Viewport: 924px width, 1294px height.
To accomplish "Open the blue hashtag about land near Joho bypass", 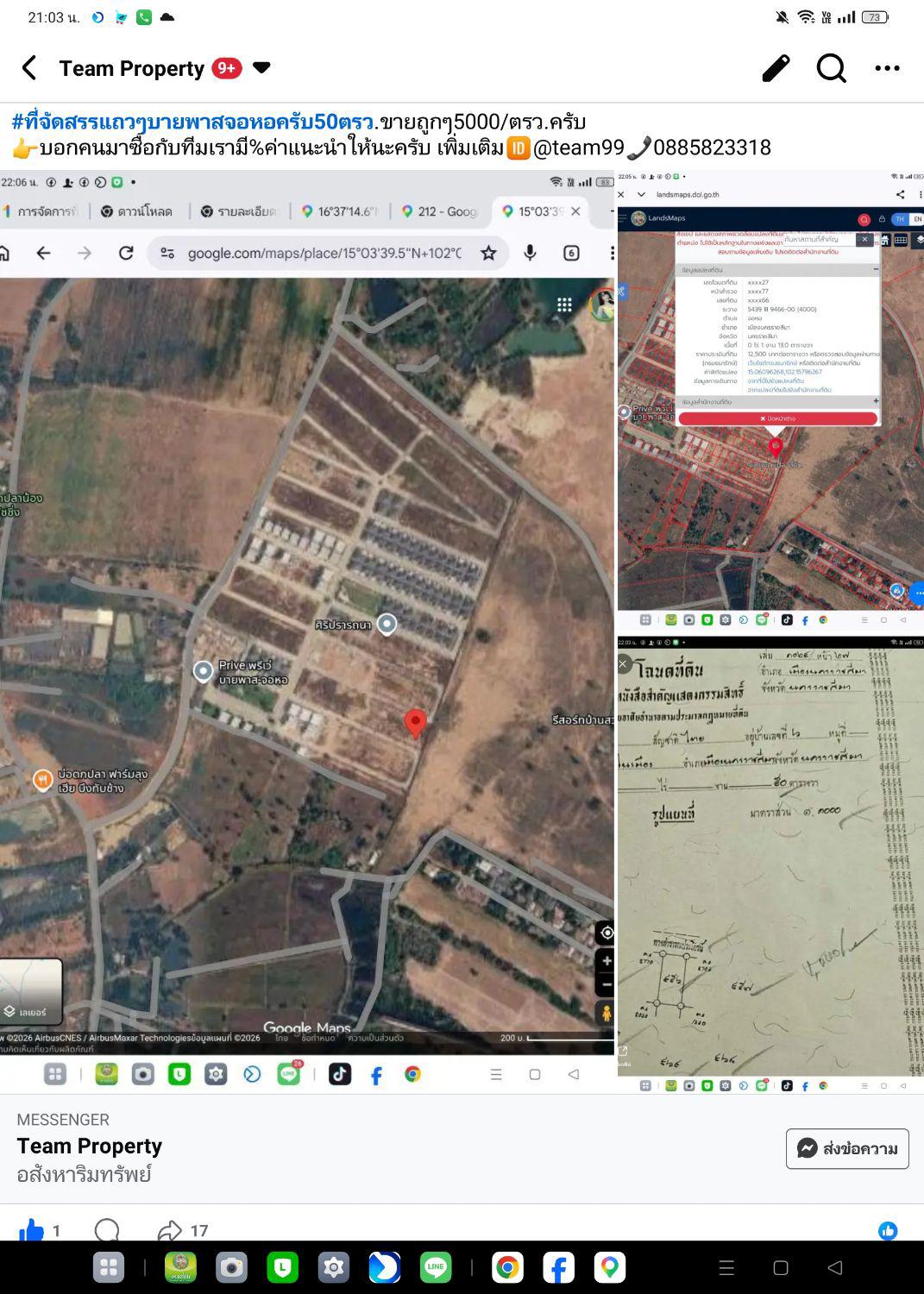I will click(192, 121).
